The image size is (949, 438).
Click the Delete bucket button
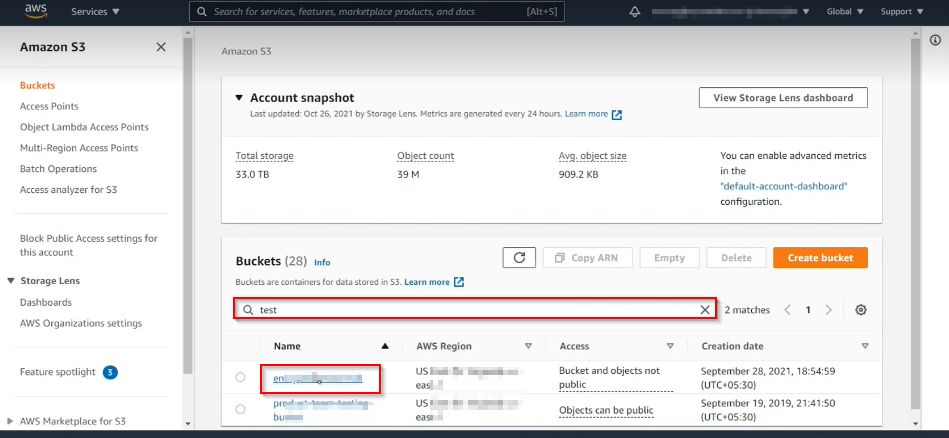point(736,258)
